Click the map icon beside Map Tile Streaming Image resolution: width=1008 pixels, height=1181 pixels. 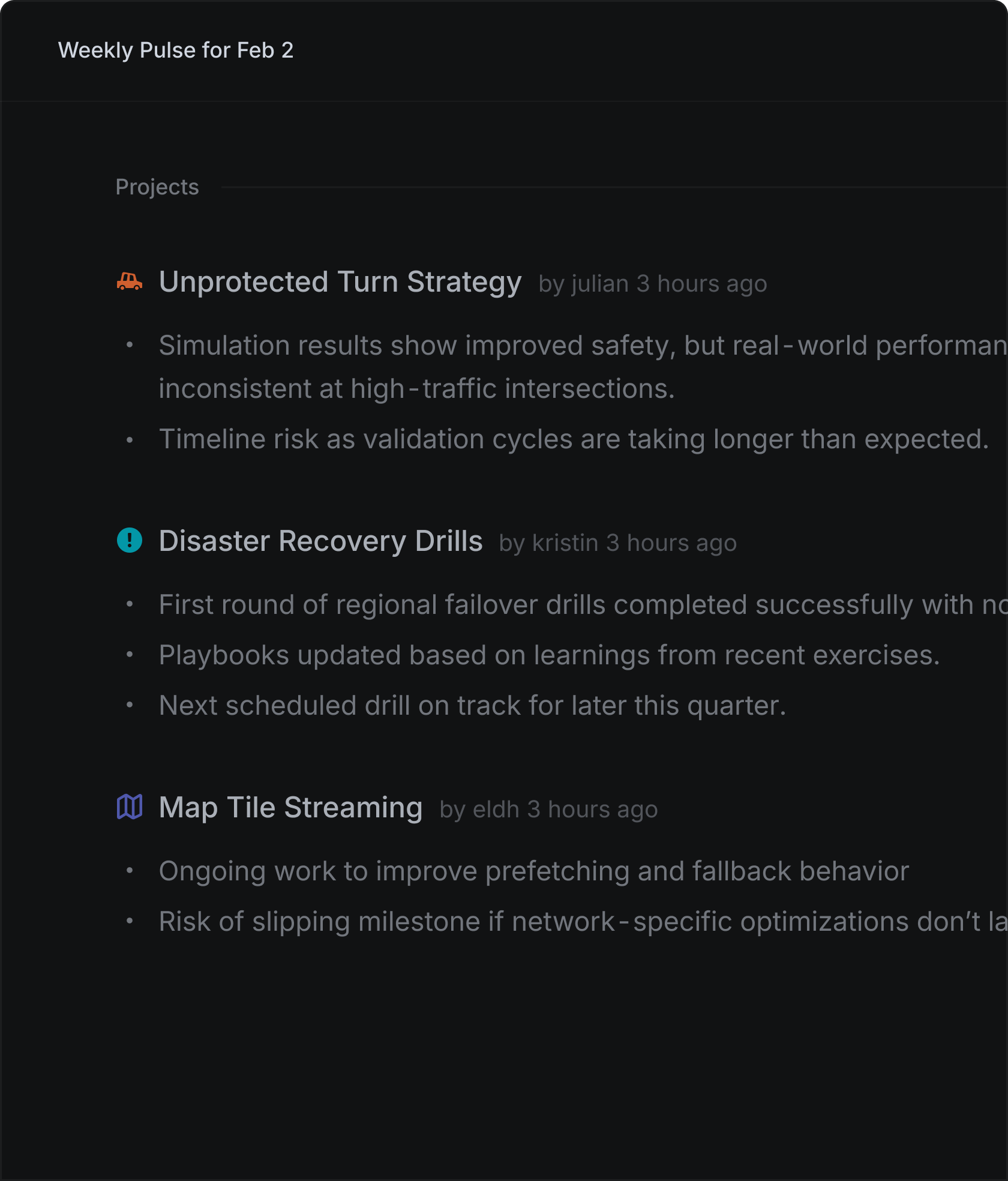[130, 807]
